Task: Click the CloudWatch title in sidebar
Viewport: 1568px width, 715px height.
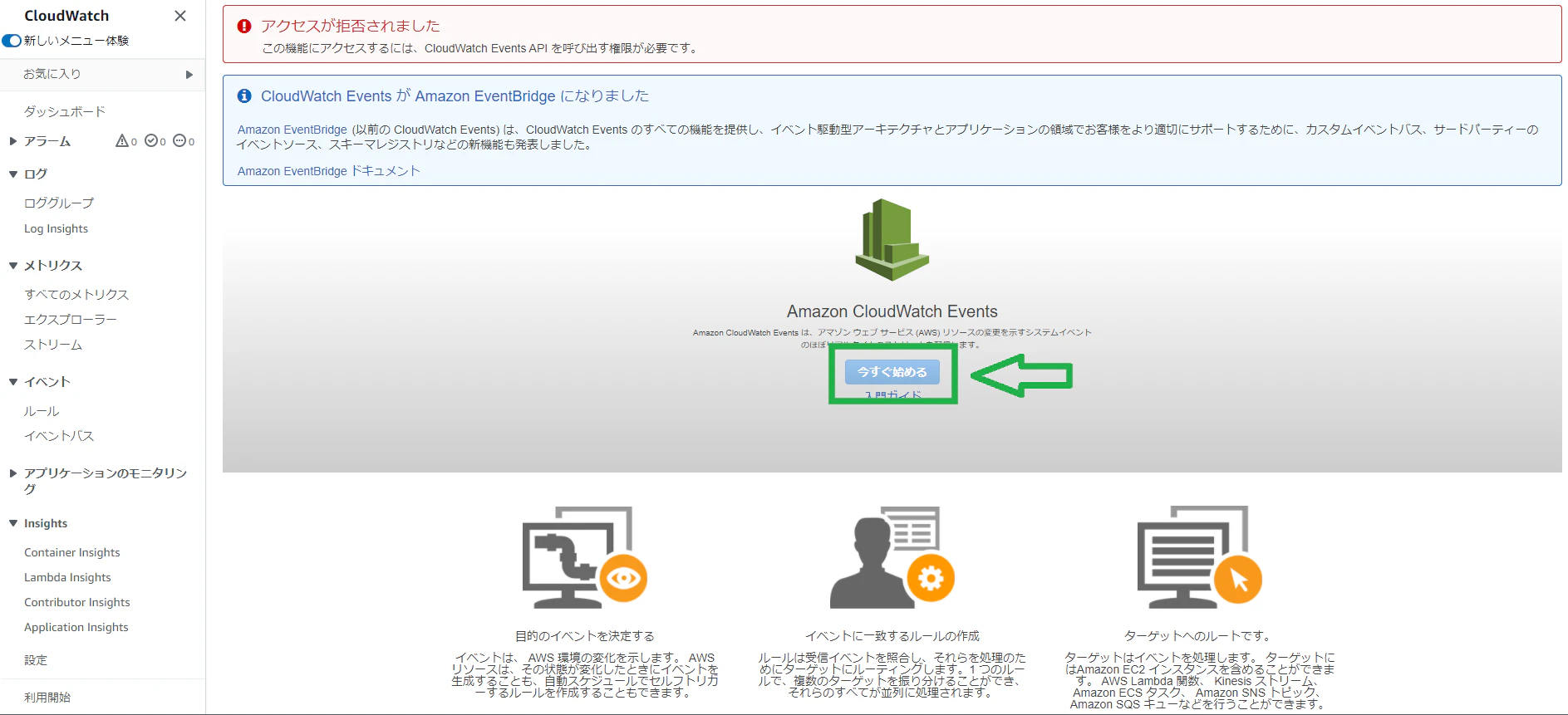Action: click(x=66, y=16)
